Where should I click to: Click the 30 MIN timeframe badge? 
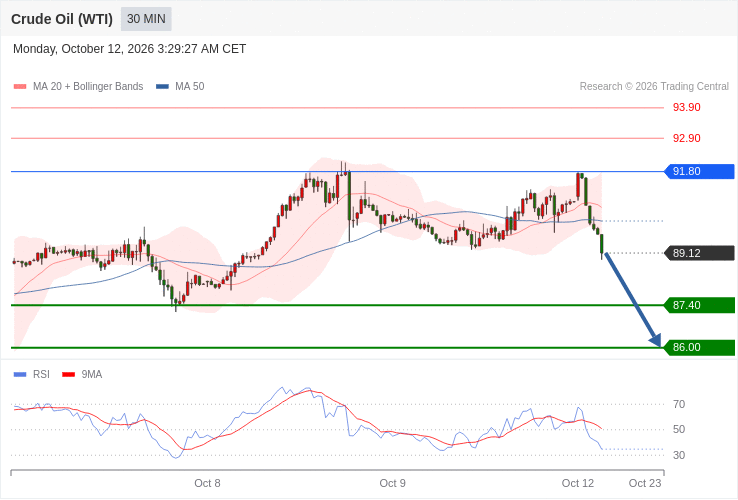(146, 19)
